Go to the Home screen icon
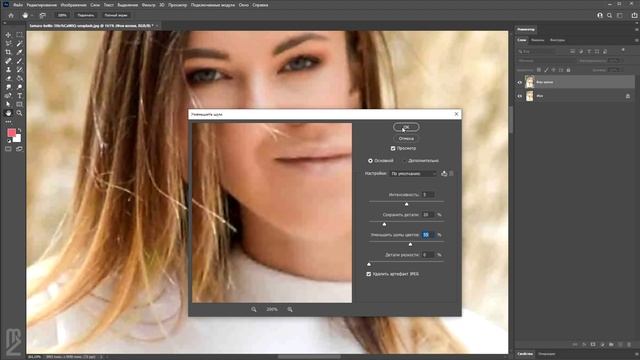 point(11,16)
